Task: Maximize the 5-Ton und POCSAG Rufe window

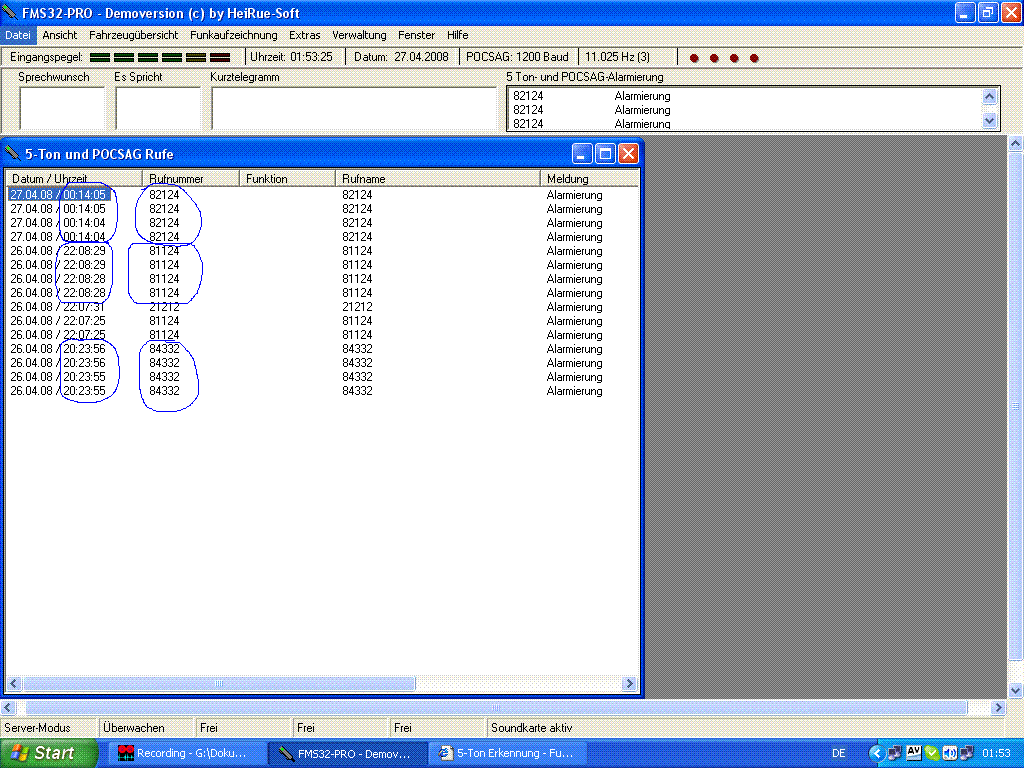Action: coord(605,154)
